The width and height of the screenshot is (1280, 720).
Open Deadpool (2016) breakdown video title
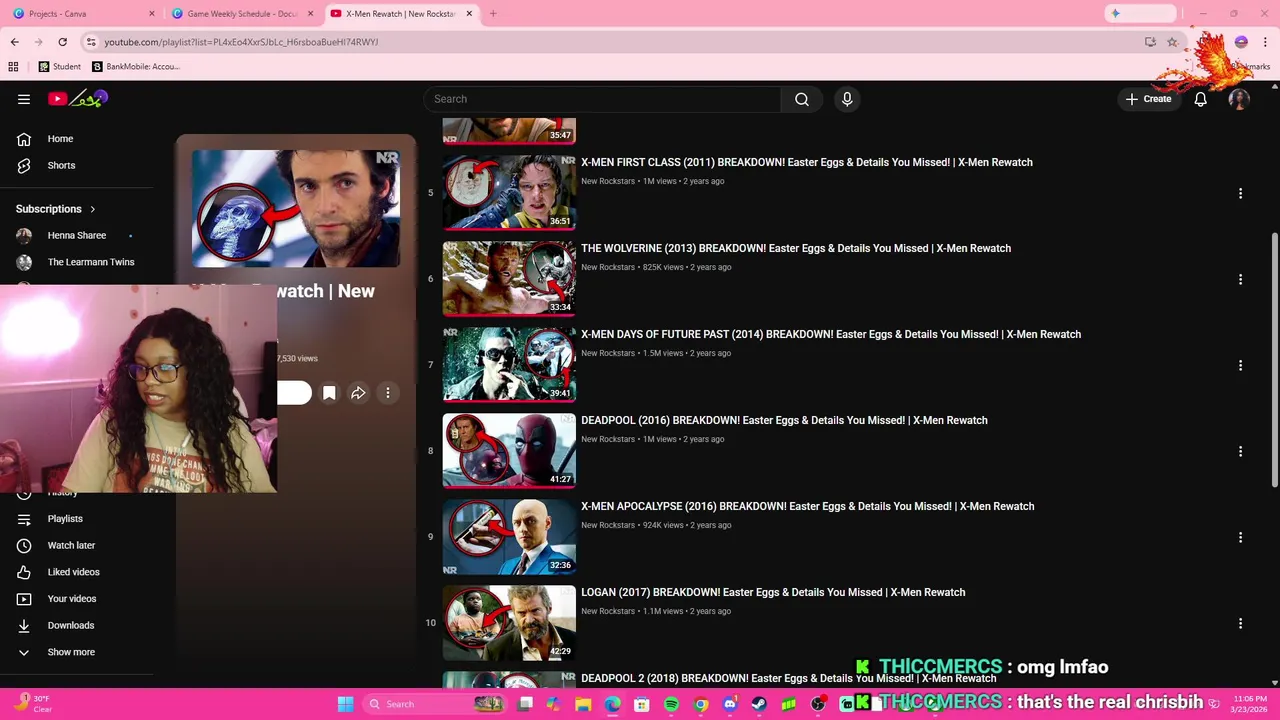(784, 420)
